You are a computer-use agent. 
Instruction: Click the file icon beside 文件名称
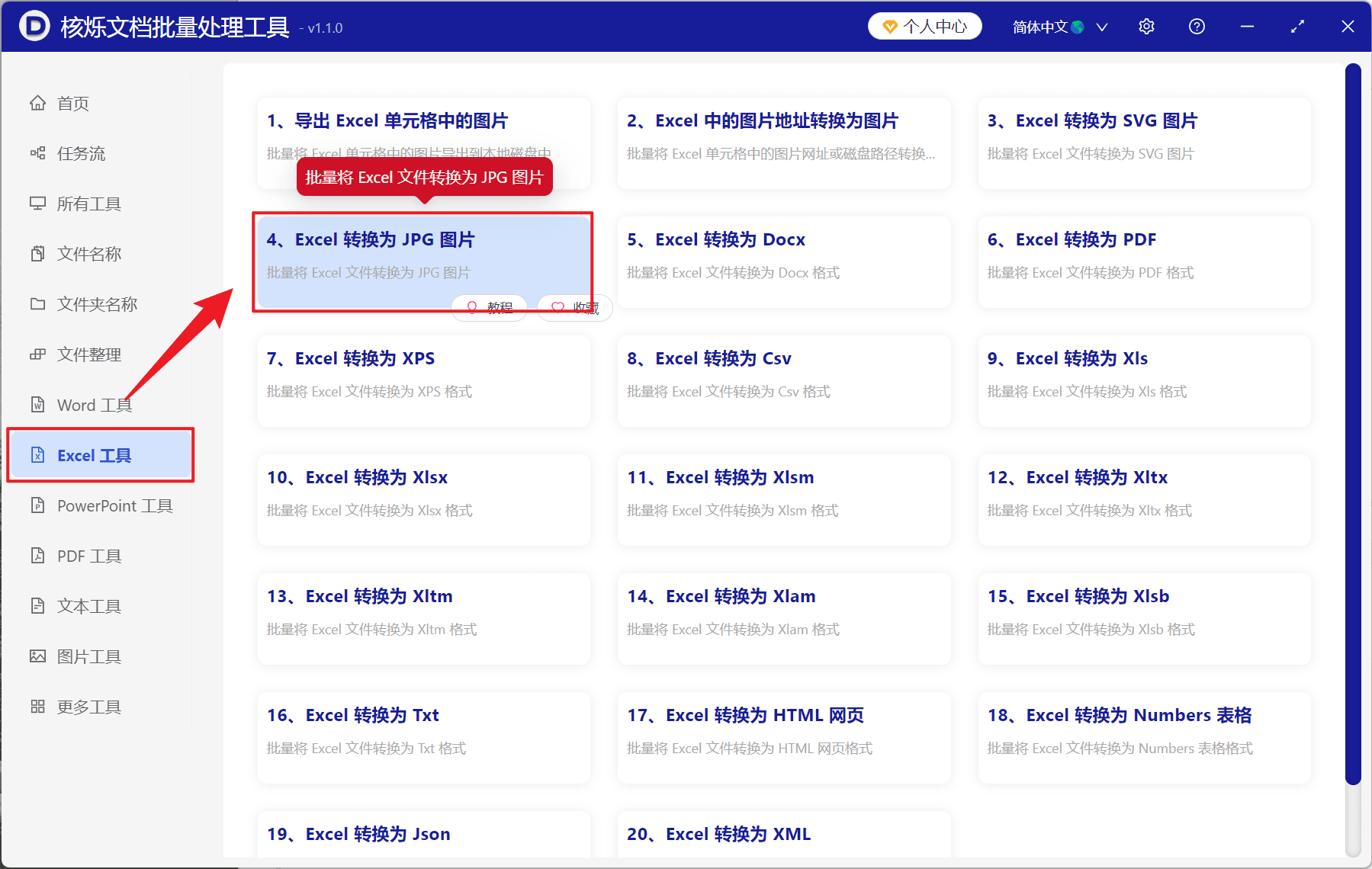pos(37,254)
